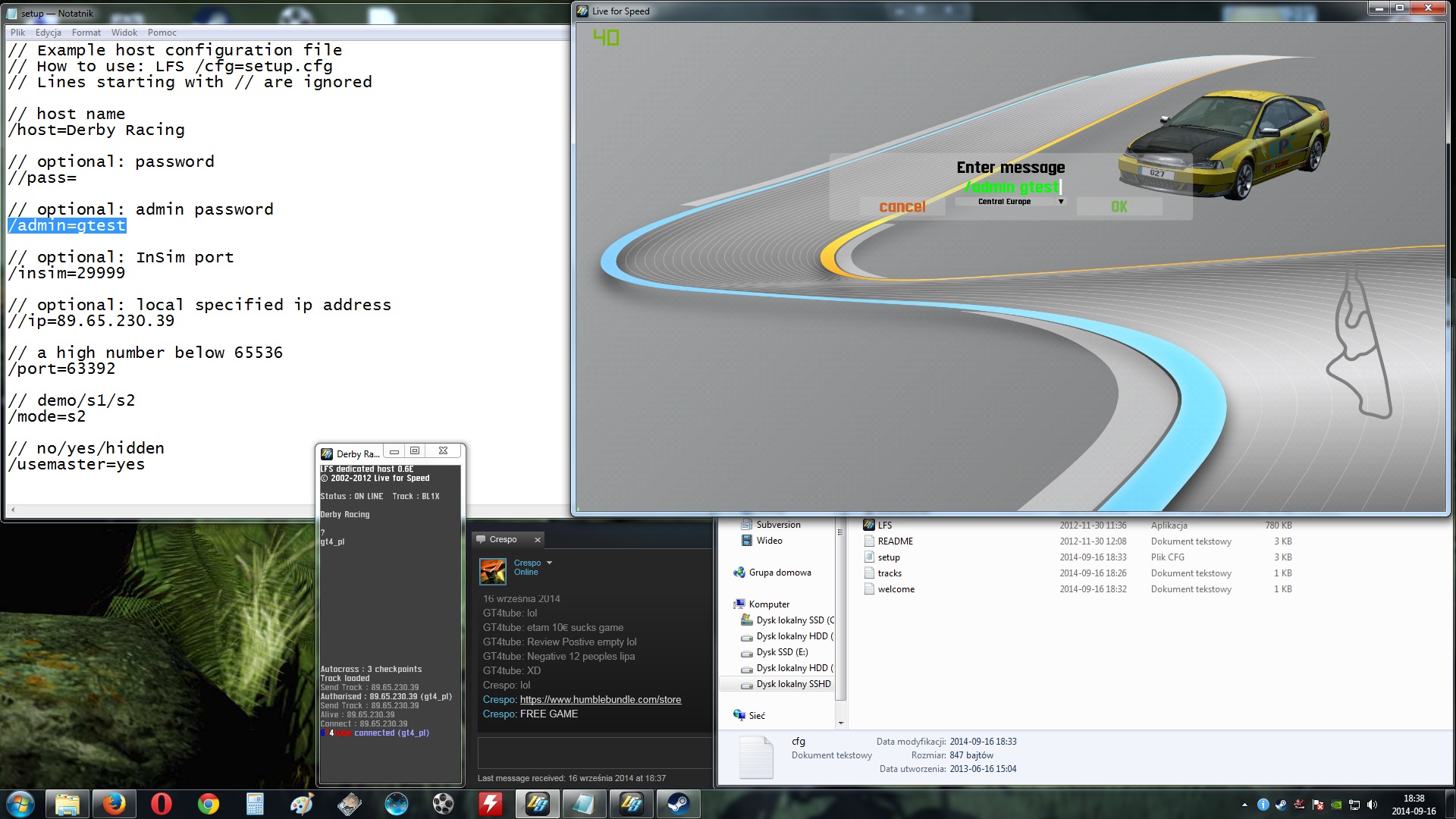Switch to Steam via taskbar button

pos(679,804)
